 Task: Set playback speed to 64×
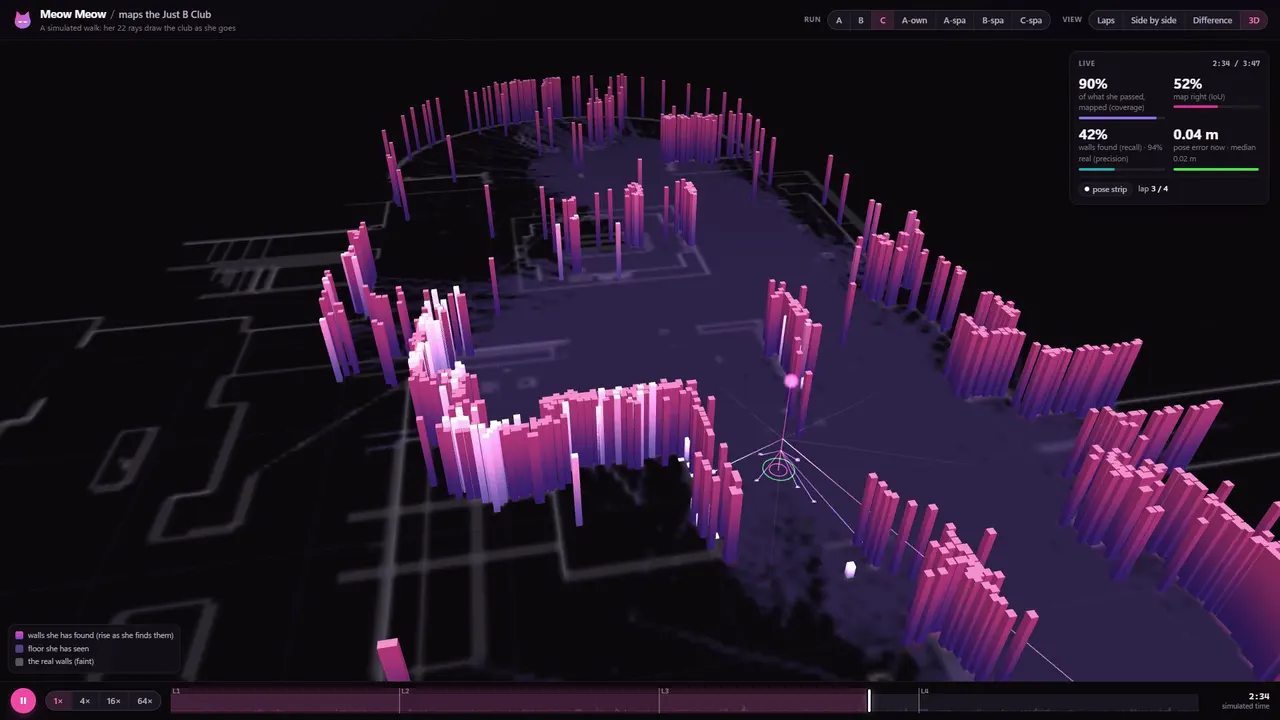(x=145, y=701)
